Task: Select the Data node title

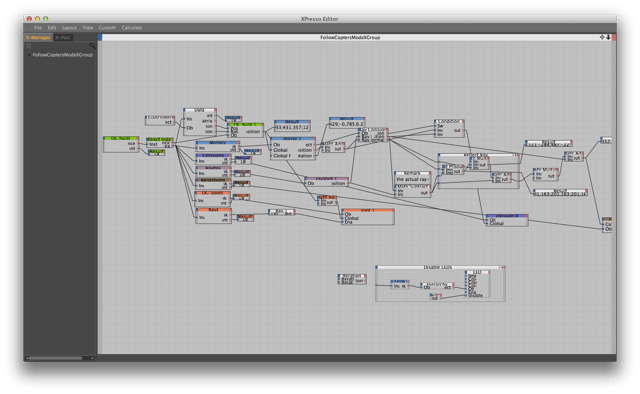Action: [199, 110]
